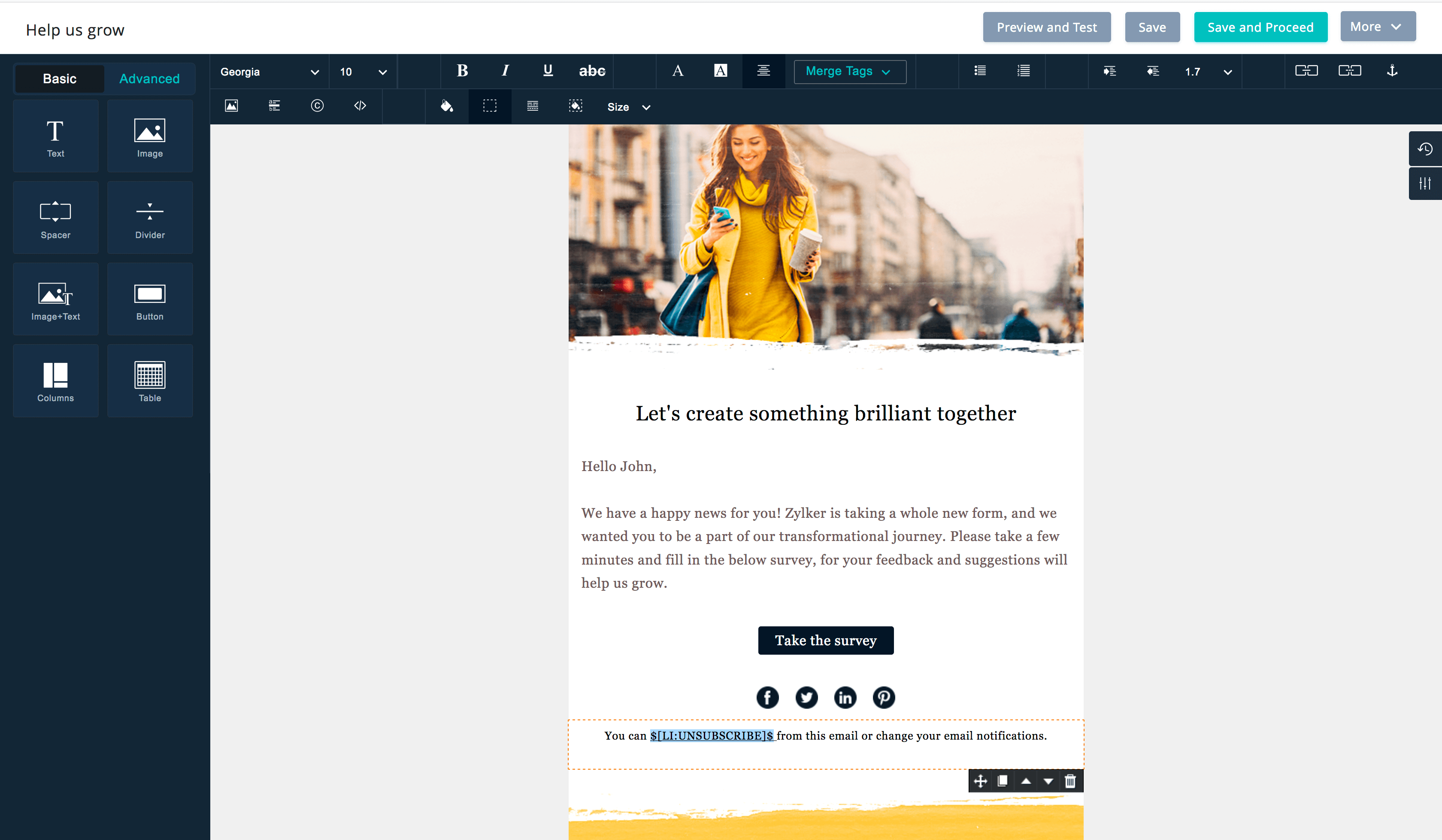
Task: Click the 'Hello John,' greeting text
Action: click(618, 466)
